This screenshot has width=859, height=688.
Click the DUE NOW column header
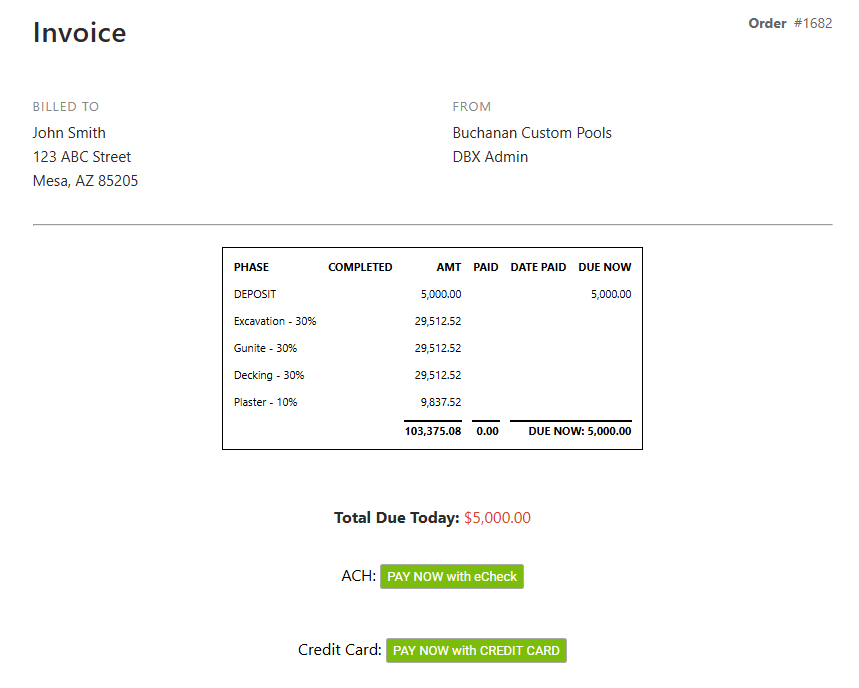605,267
